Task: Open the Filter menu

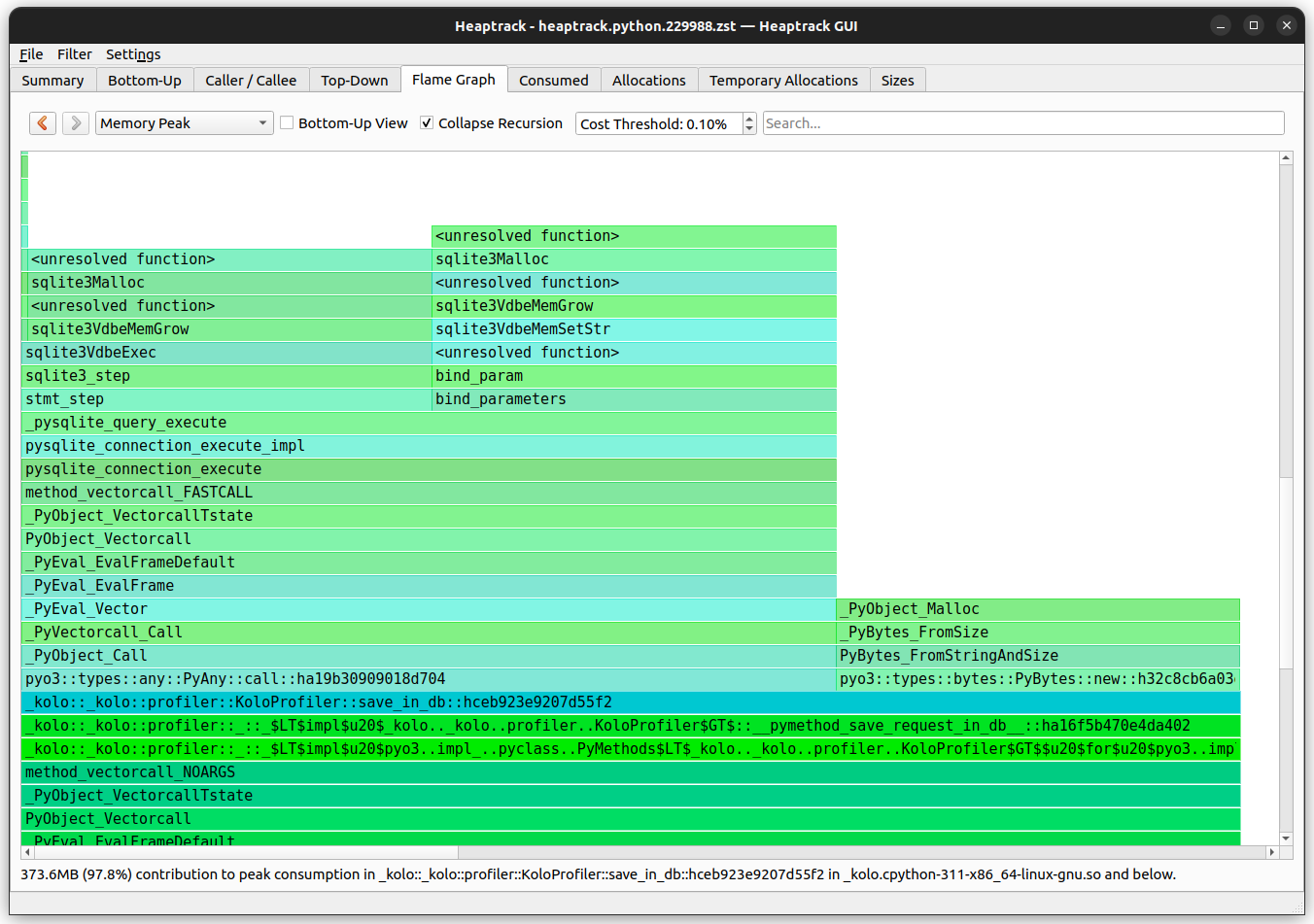Action: tap(74, 54)
